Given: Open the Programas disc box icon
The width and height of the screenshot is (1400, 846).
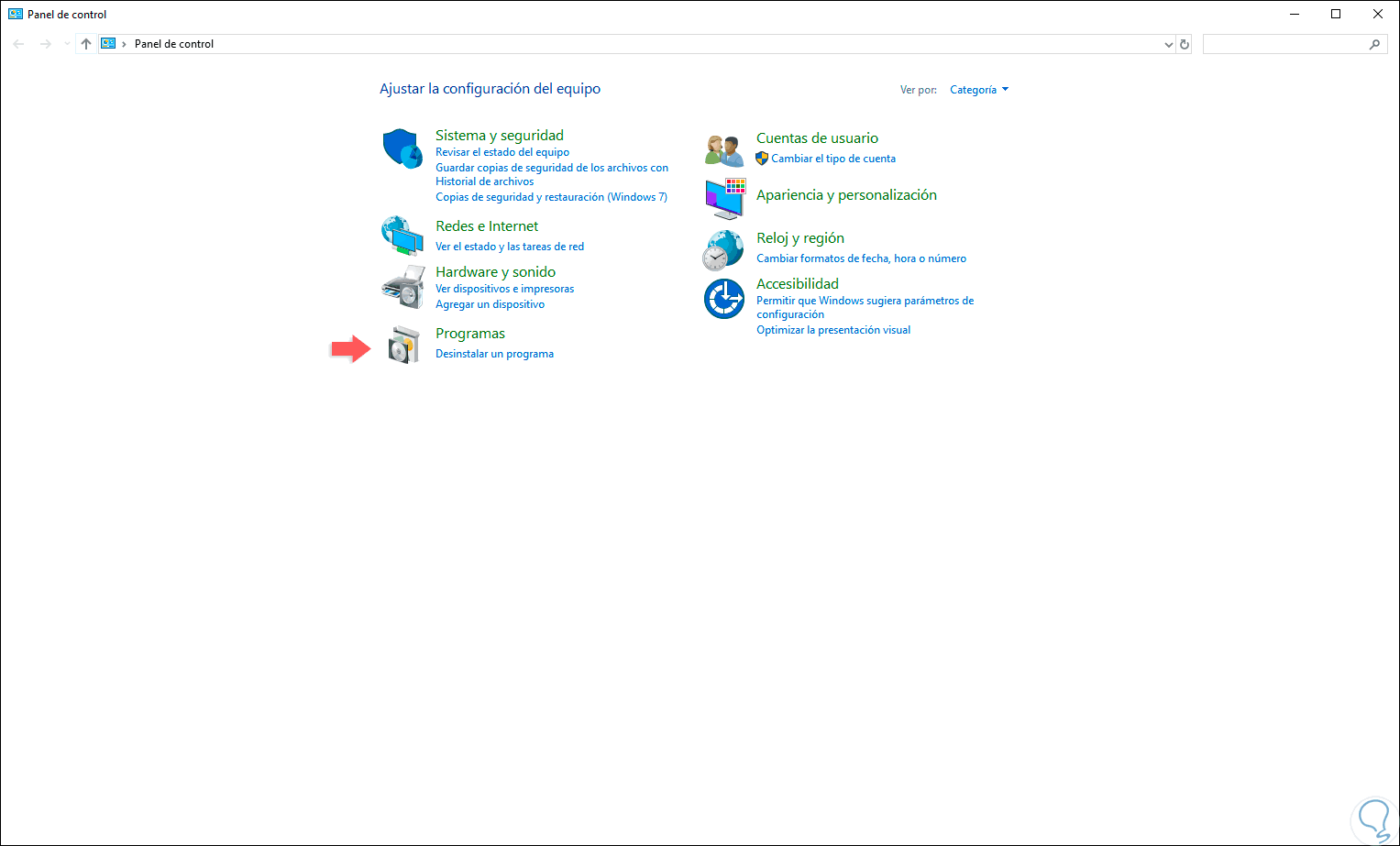Looking at the screenshot, I should coord(403,345).
